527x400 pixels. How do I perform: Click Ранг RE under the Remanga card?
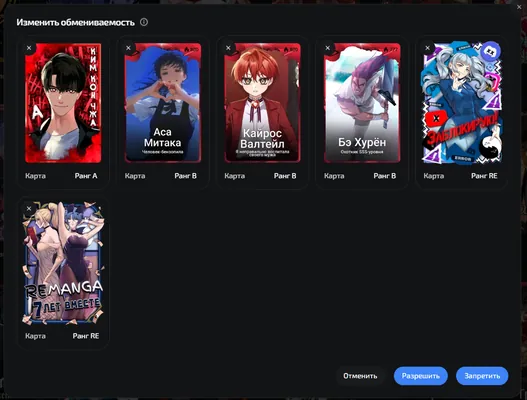[86, 336]
